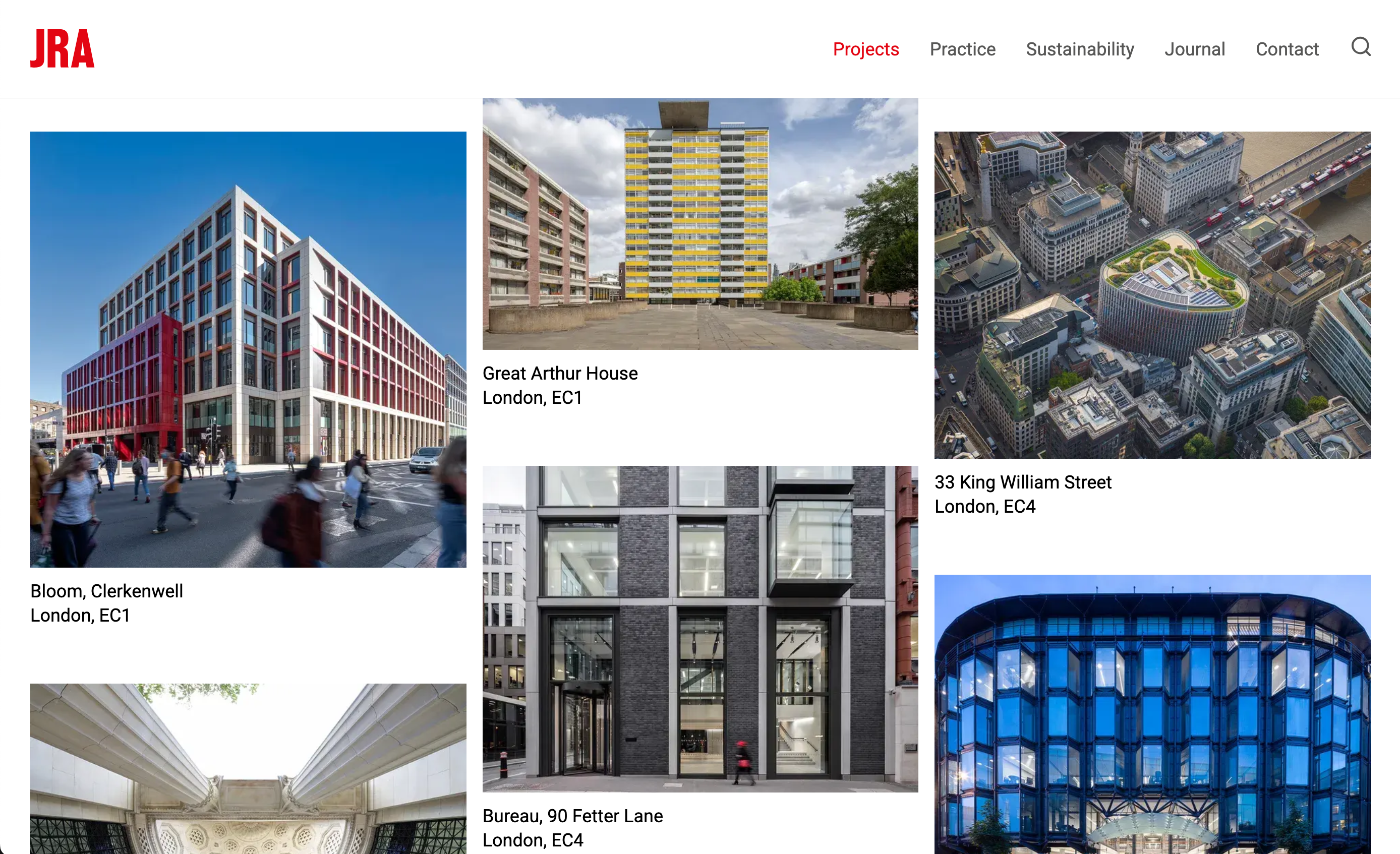1400x854 pixels.
Task: Open the blue glass building photo
Action: [1152, 714]
